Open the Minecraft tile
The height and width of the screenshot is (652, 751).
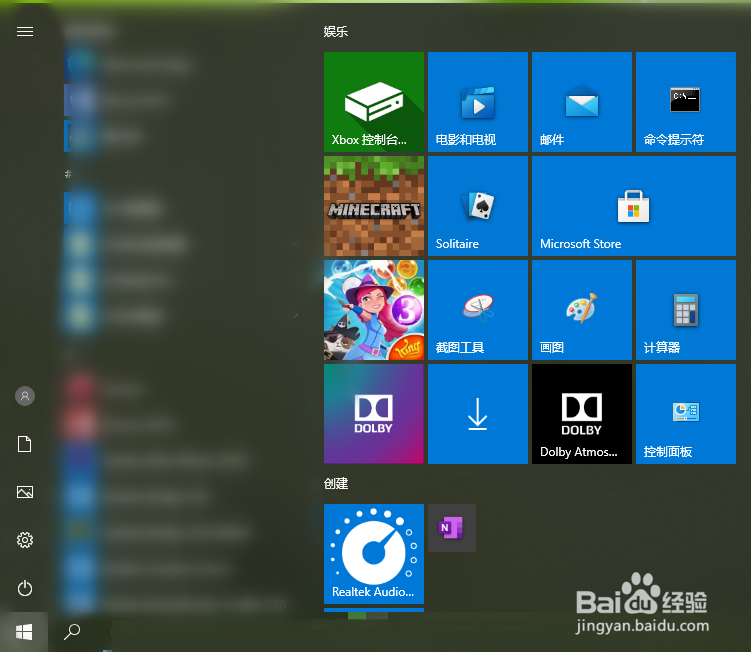(374, 206)
